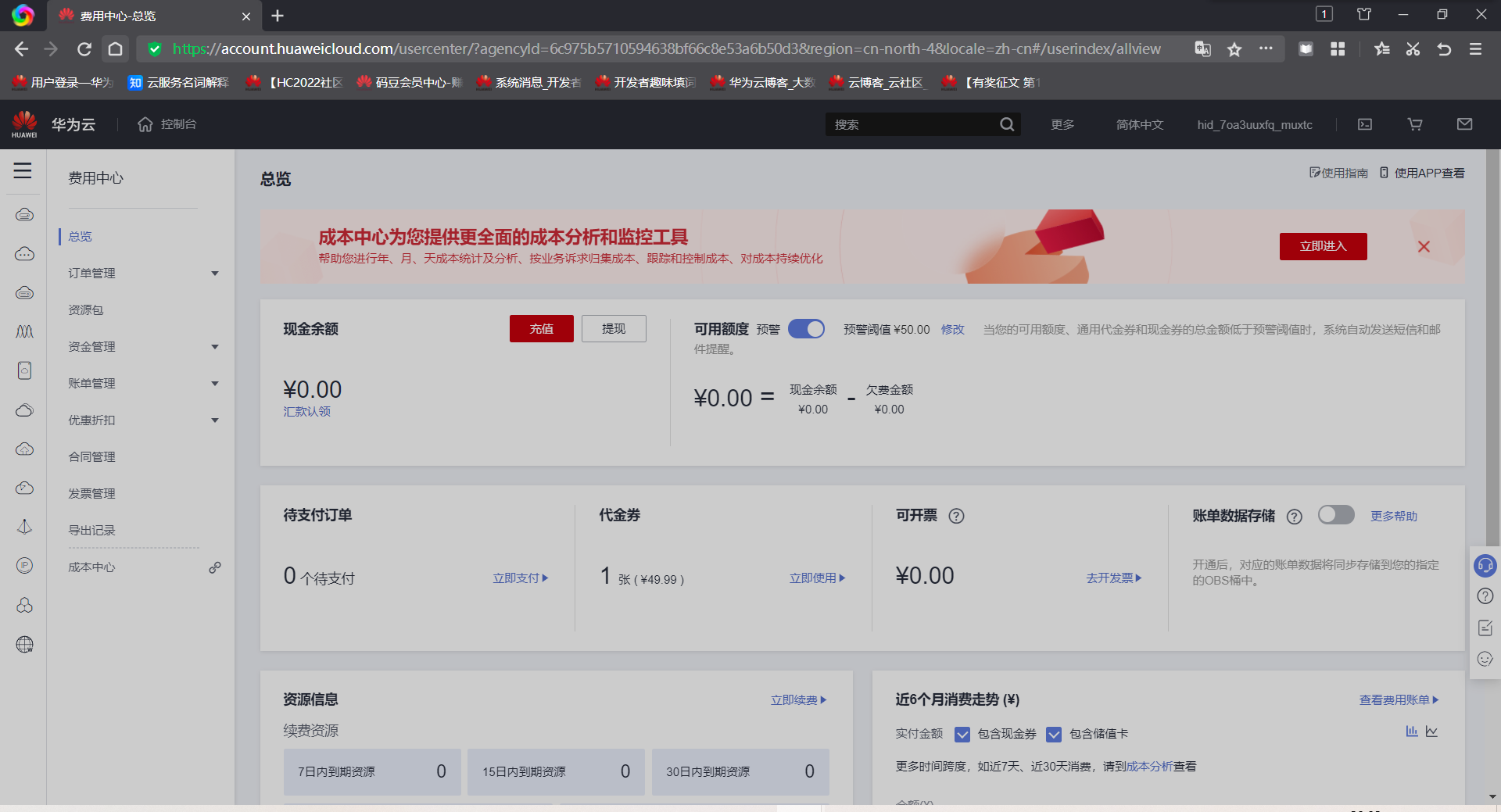1501x812 pixels.
Task: Click the 控制台 text in the header
Action: tap(178, 124)
